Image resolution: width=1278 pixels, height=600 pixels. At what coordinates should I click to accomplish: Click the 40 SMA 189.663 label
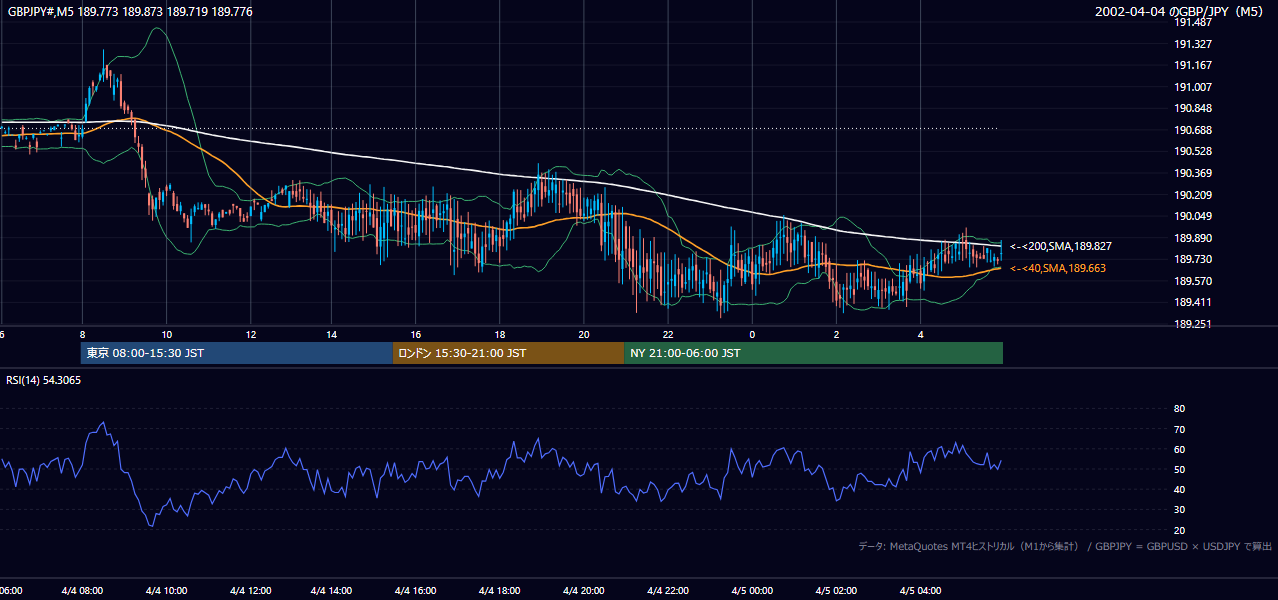click(x=1057, y=268)
